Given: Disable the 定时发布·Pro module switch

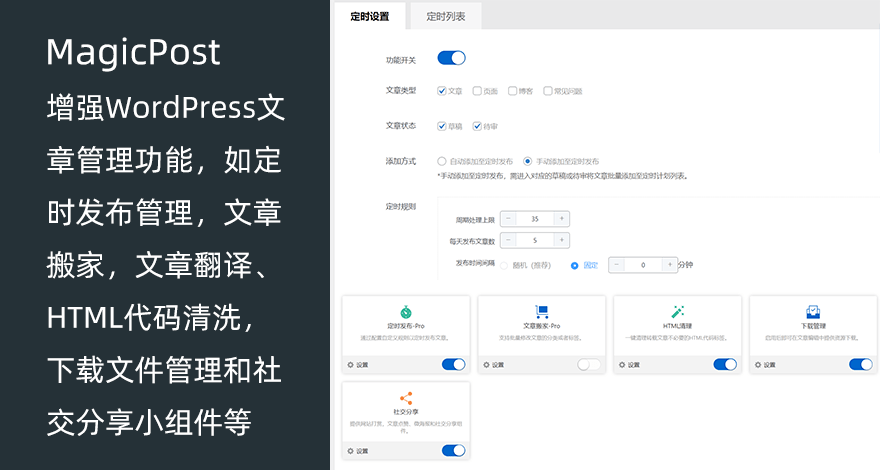Looking at the screenshot, I should [x=453, y=364].
